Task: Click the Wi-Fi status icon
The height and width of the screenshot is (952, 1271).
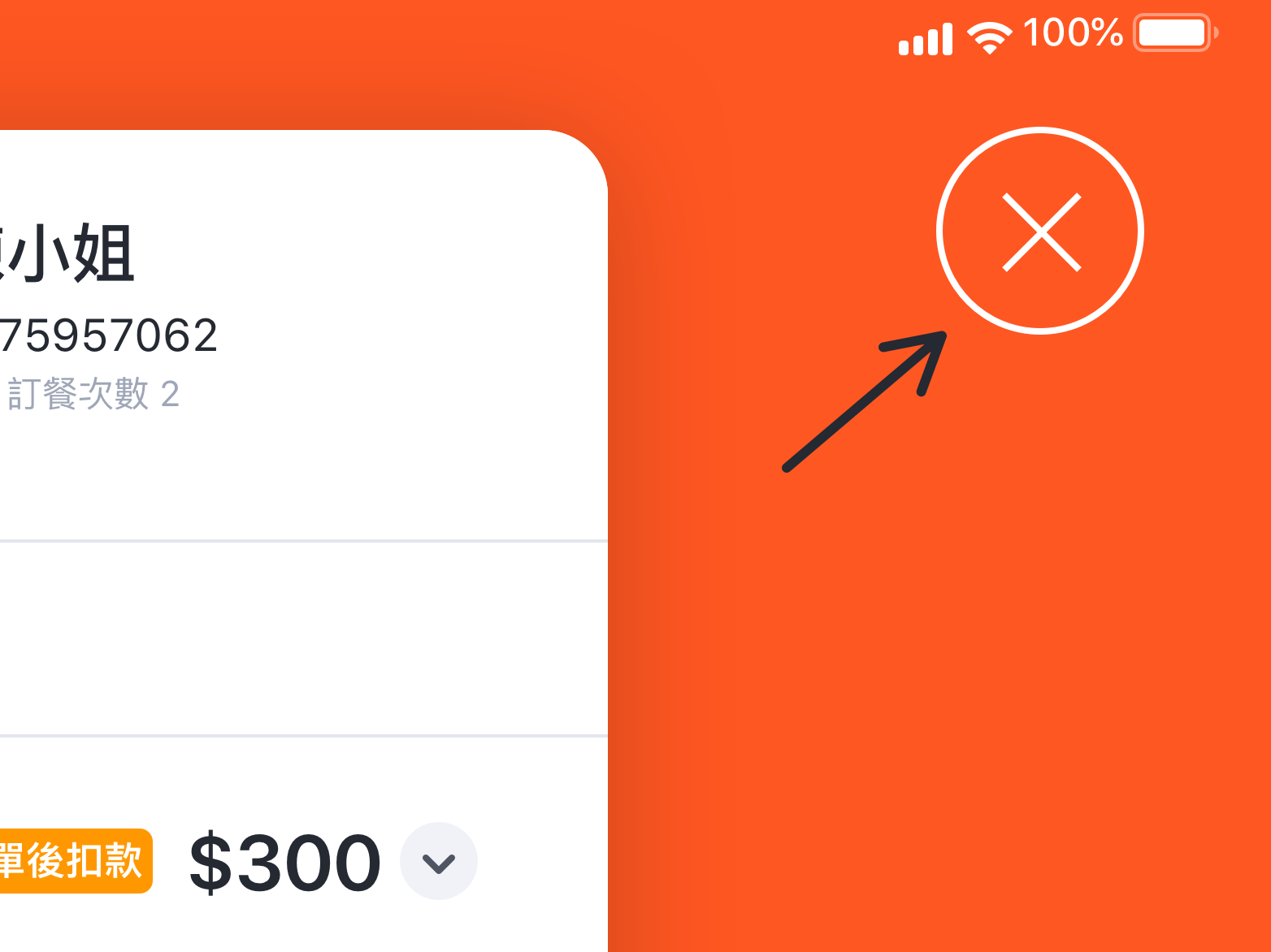Action: 989,37
